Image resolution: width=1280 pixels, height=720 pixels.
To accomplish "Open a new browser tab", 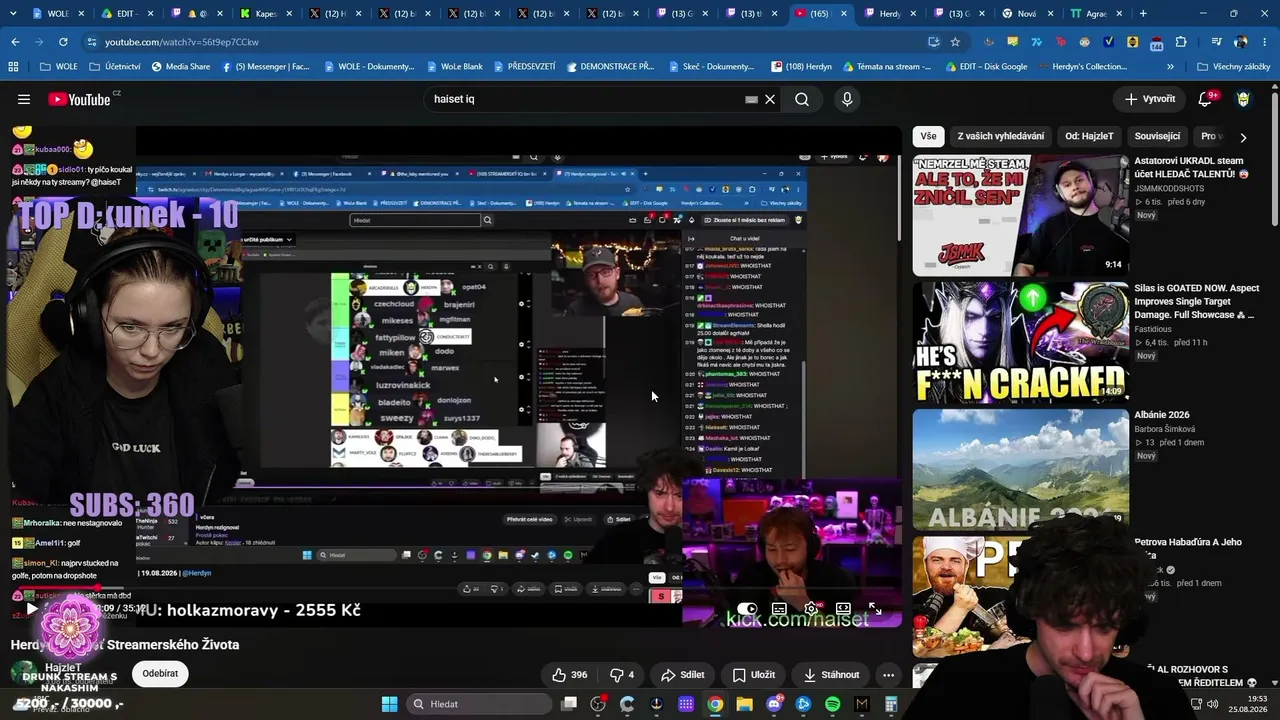I will 1143,14.
